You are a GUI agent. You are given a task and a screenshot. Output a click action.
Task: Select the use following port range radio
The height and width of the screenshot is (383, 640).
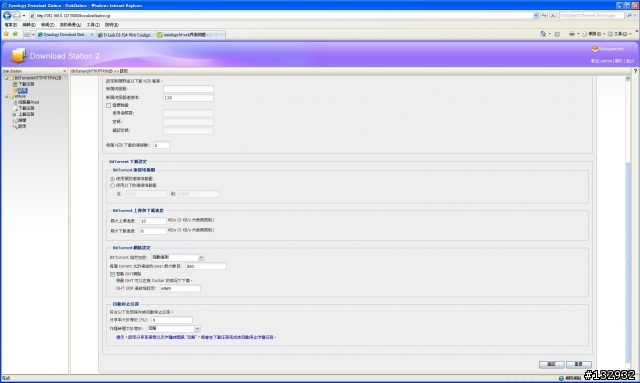(112, 185)
